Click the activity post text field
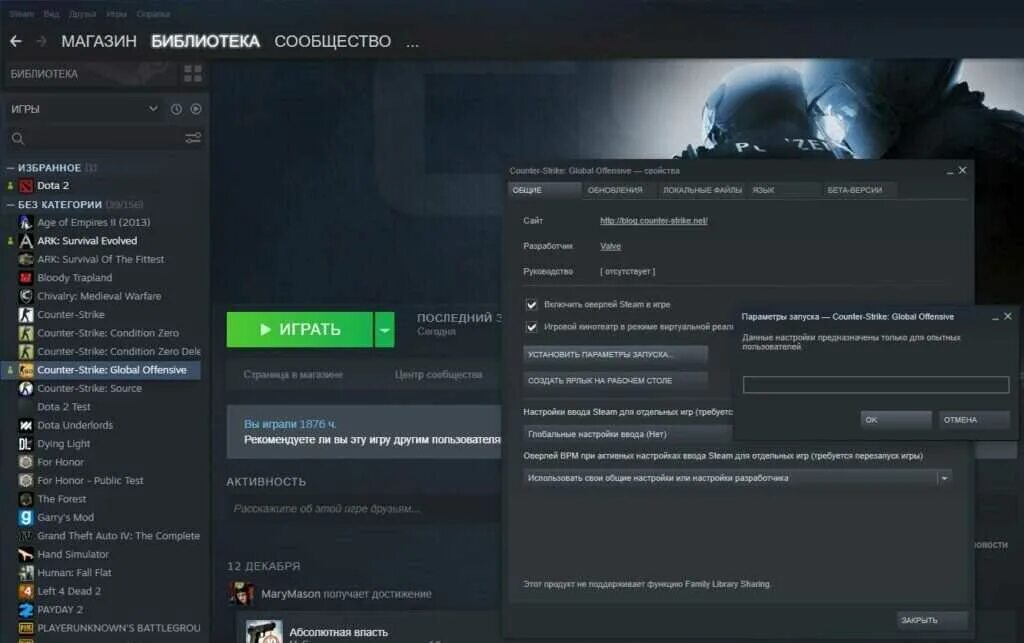 click(x=366, y=509)
